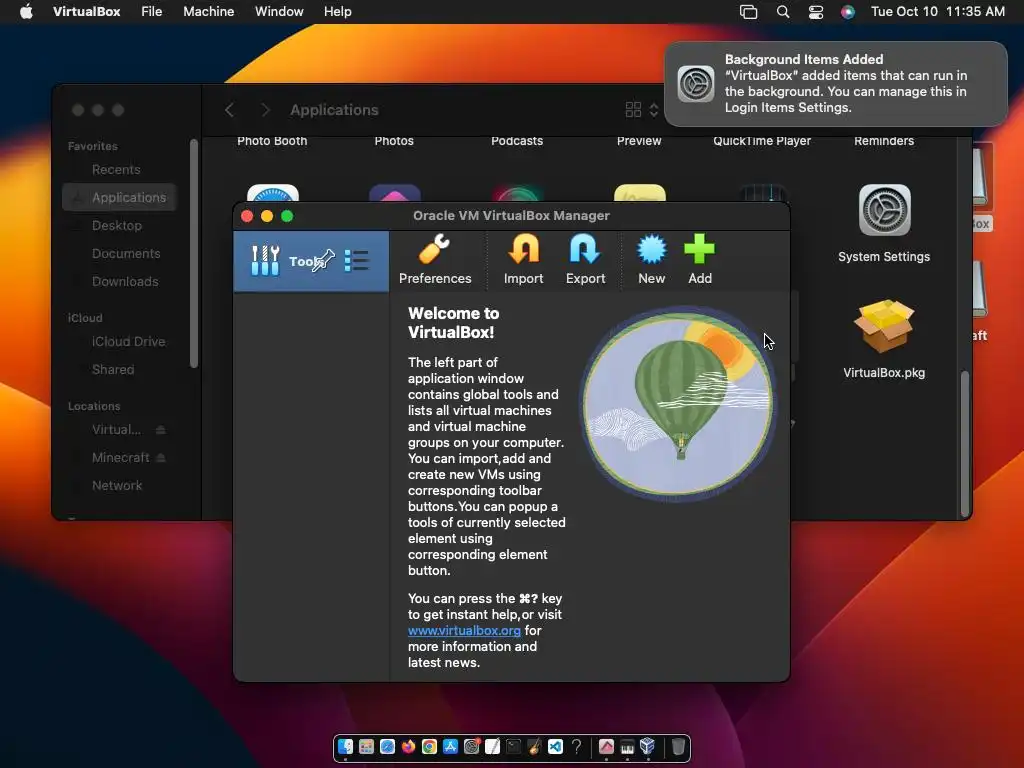Click the pin icon on Tools item
This screenshot has height=768, width=1024.
(x=325, y=261)
